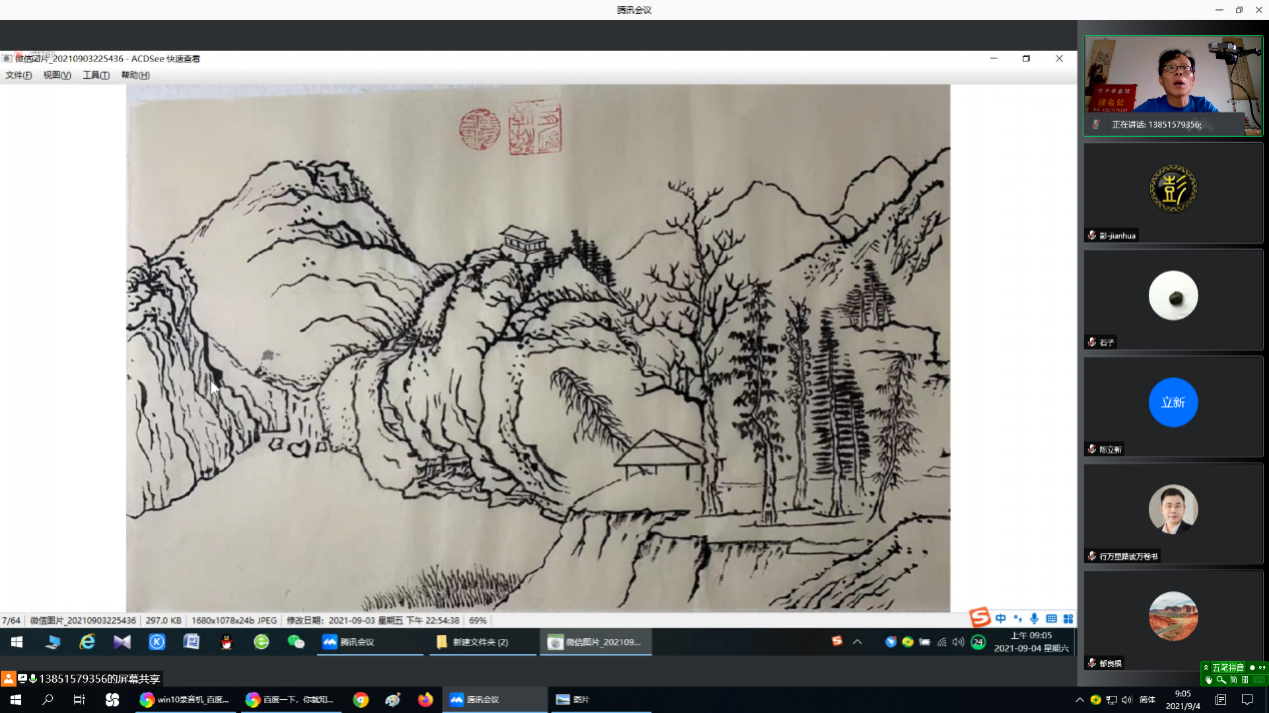Launch Chrome from the taskbar
This screenshot has height=713, width=1269.
click(x=361, y=700)
